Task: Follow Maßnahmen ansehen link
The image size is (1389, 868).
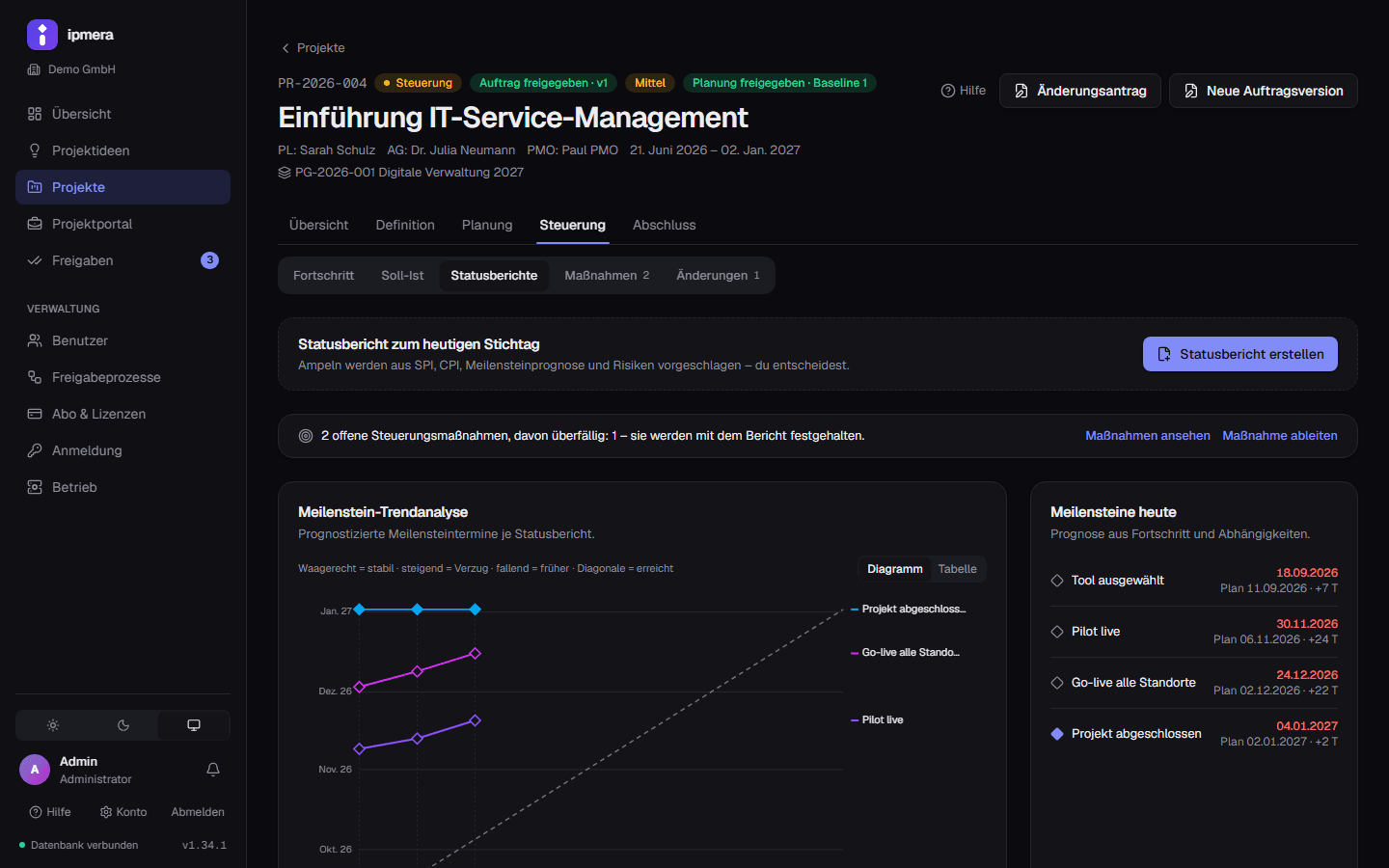Action: (1148, 436)
